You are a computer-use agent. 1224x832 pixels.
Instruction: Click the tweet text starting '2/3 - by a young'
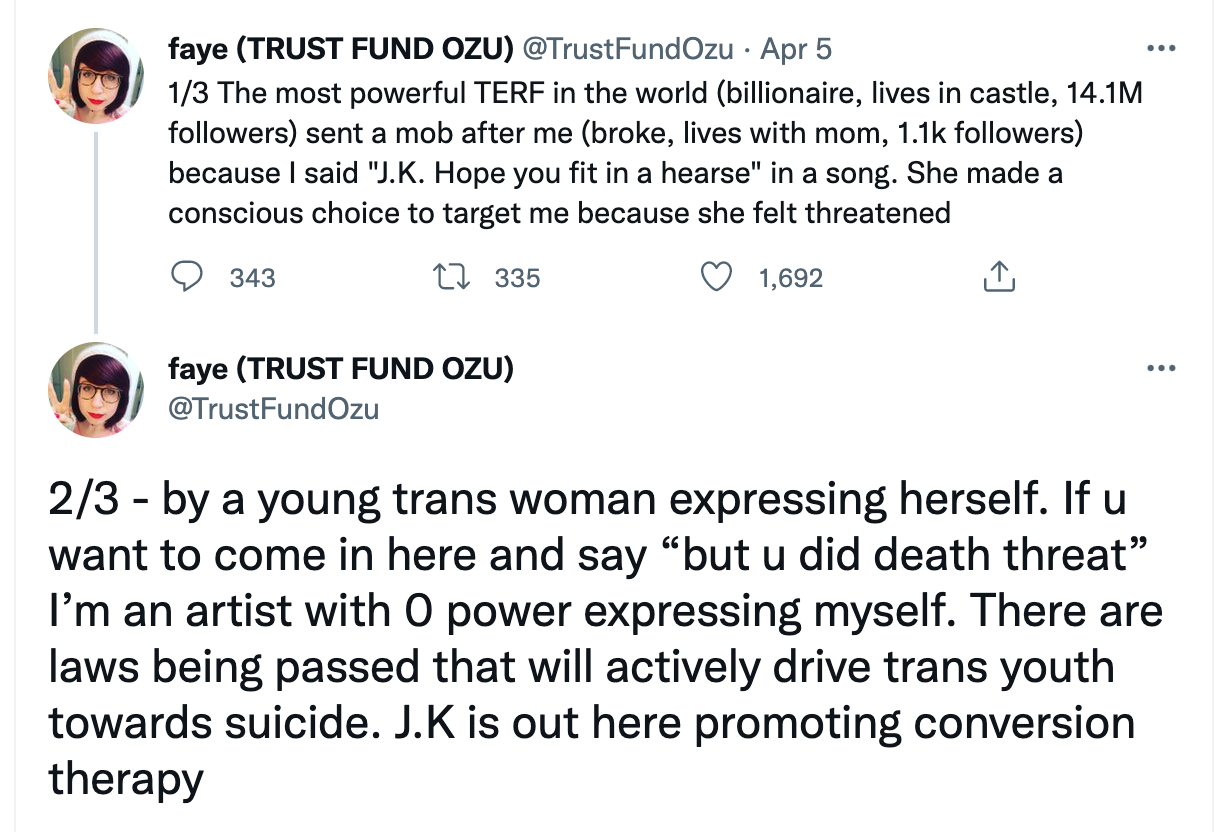tap(606, 637)
